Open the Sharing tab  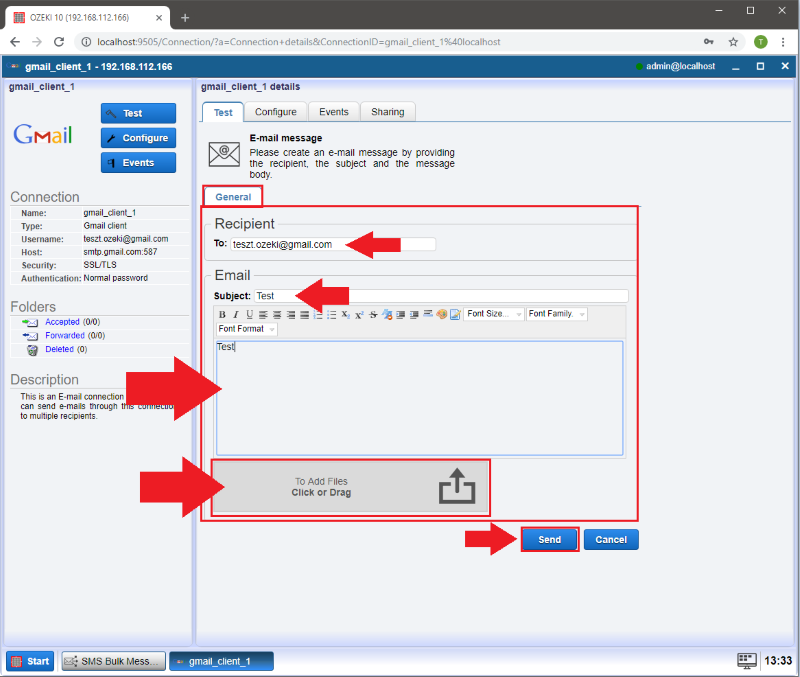(x=387, y=112)
